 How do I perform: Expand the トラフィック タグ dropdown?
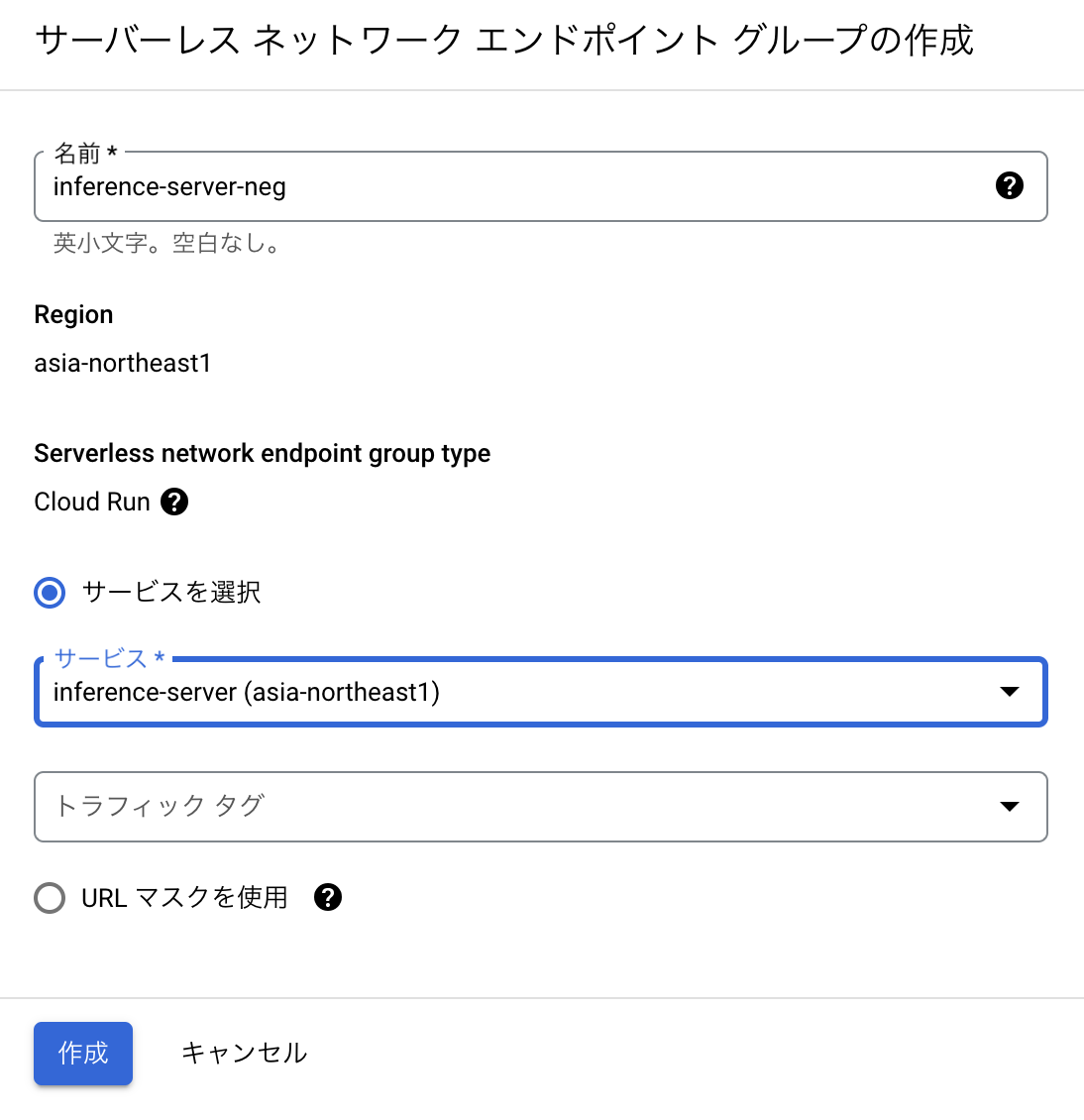(x=541, y=807)
